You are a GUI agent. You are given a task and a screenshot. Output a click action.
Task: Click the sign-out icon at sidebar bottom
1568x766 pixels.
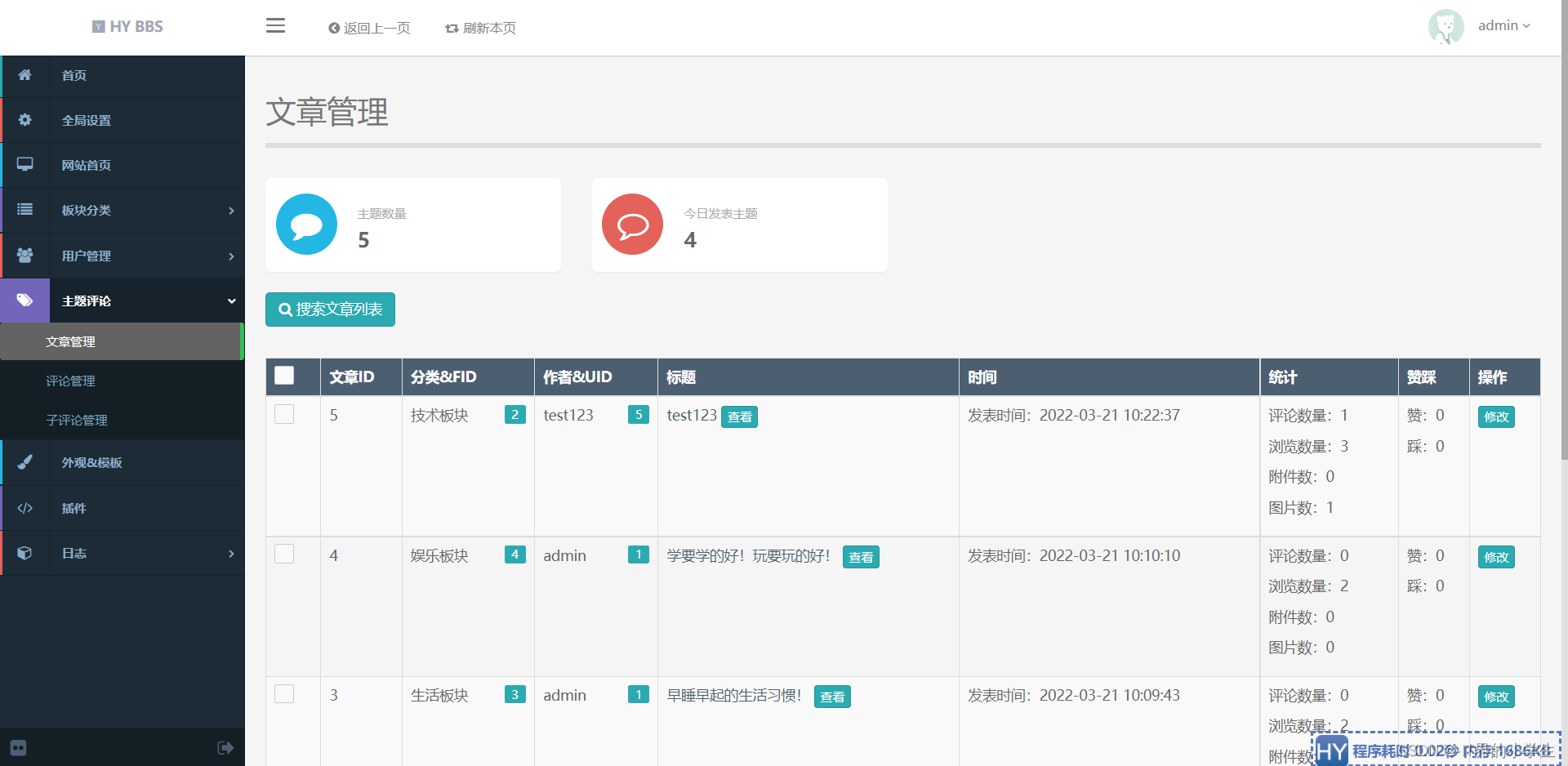coord(225,748)
